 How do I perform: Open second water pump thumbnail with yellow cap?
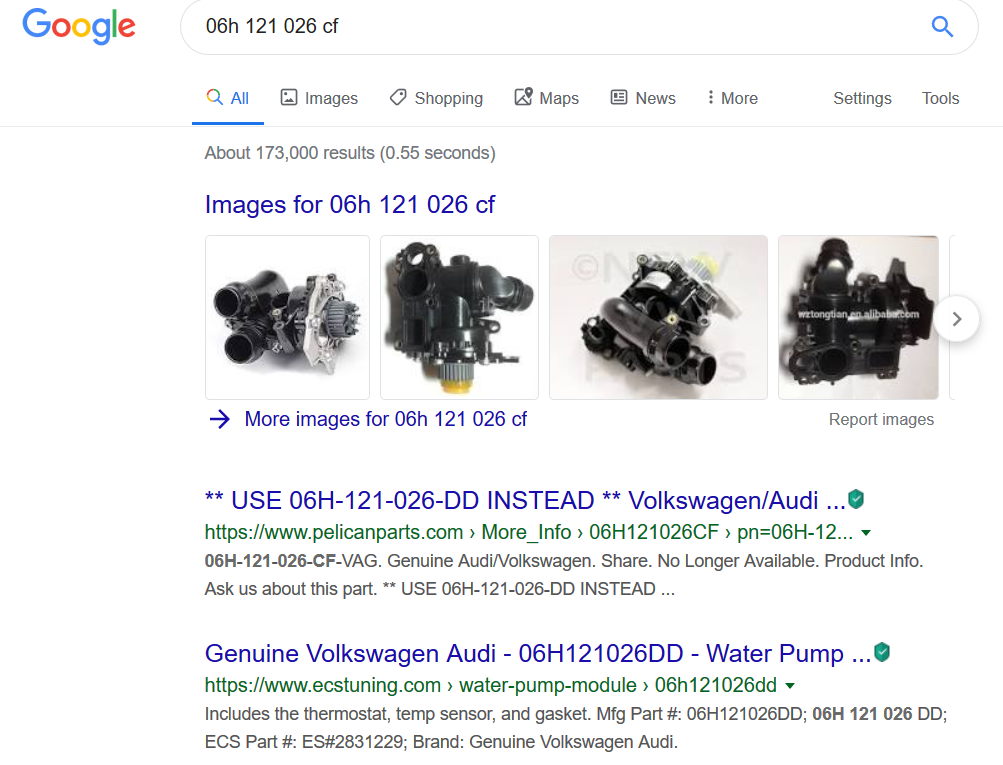pyautogui.click(x=459, y=317)
